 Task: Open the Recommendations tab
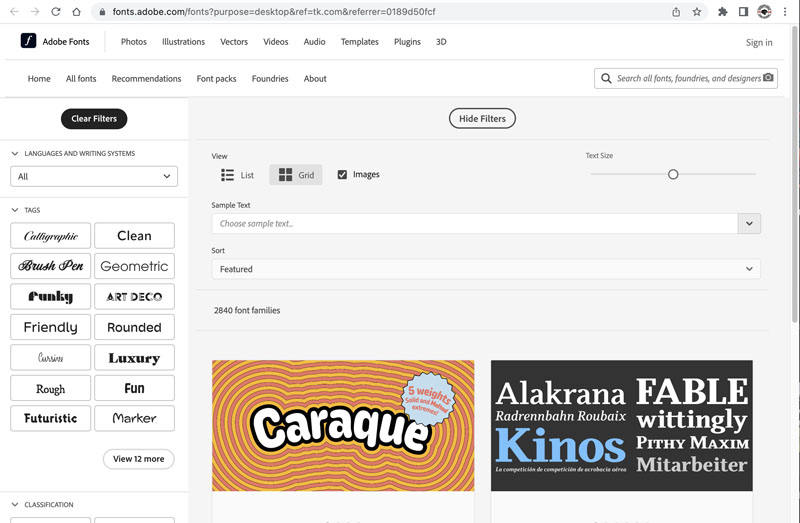146,79
